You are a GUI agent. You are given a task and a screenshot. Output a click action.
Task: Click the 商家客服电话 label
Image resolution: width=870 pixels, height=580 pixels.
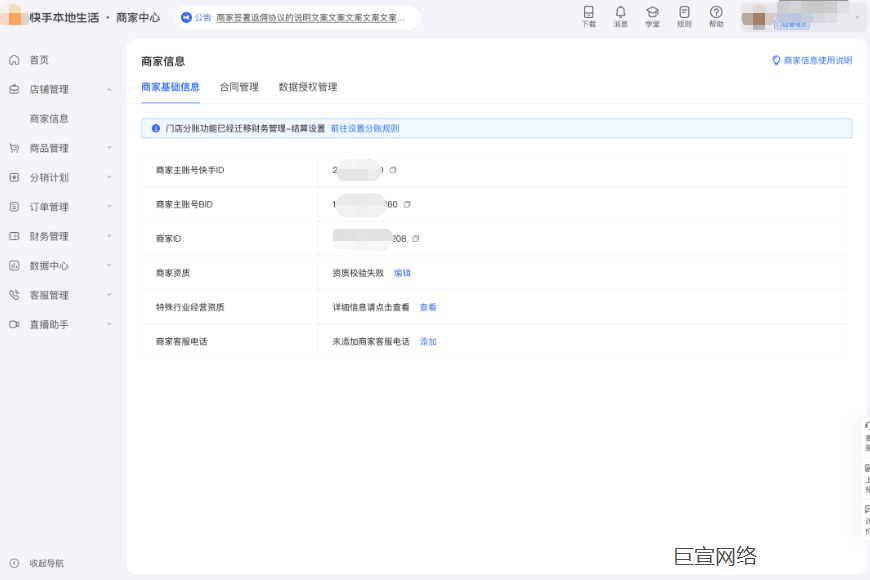pos(182,342)
